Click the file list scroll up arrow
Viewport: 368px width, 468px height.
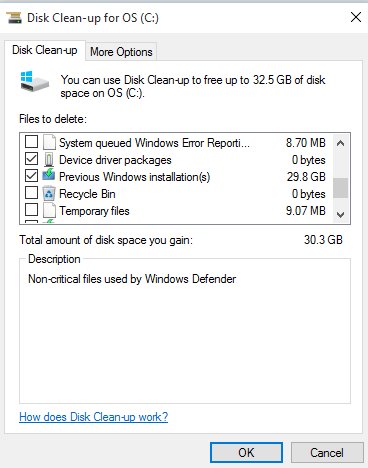point(340,144)
